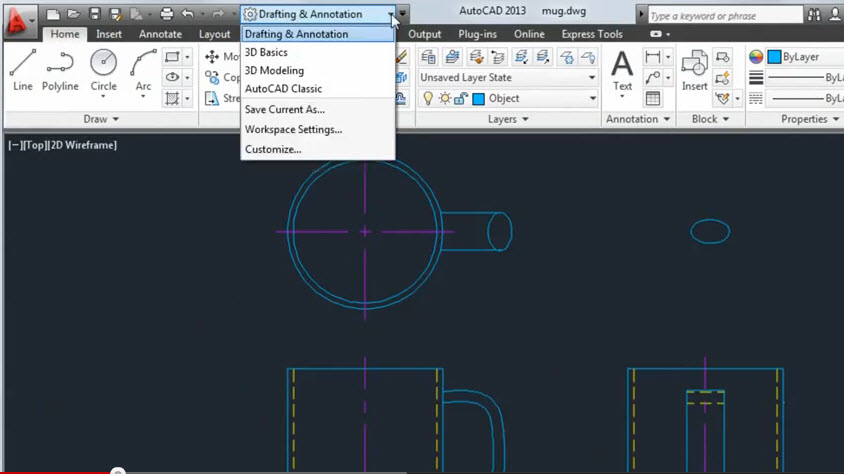The height and width of the screenshot is (474, 844).
Task: Click the blue Object layer color swatch
Action: point(478,98)
